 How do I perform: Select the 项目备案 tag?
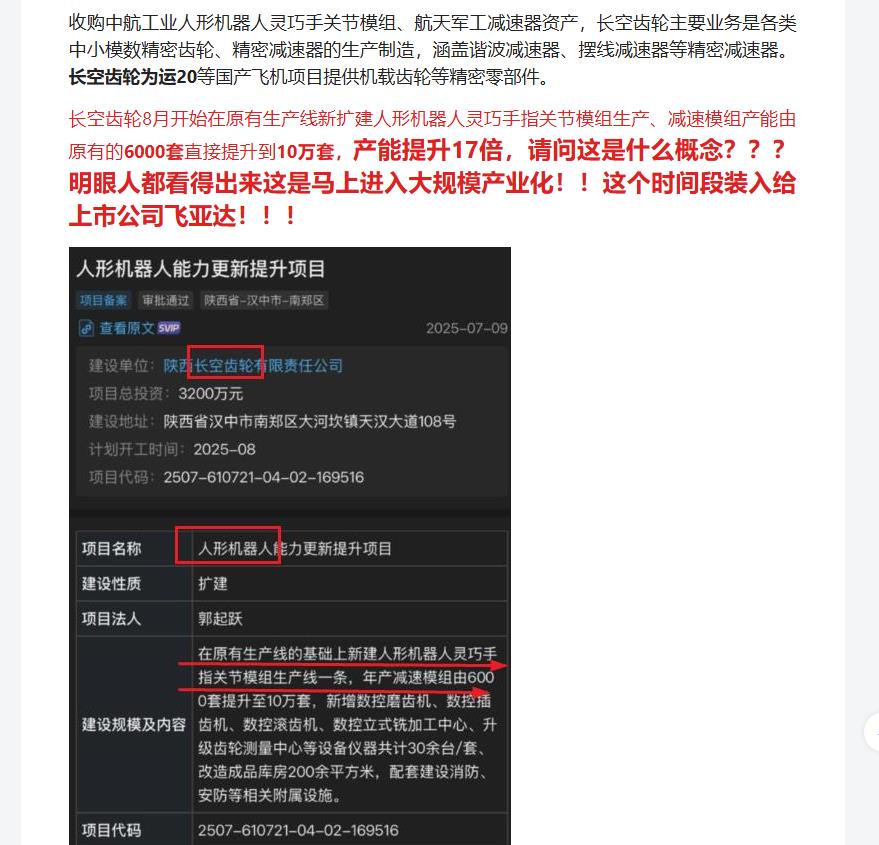click(x=103, y=301)
